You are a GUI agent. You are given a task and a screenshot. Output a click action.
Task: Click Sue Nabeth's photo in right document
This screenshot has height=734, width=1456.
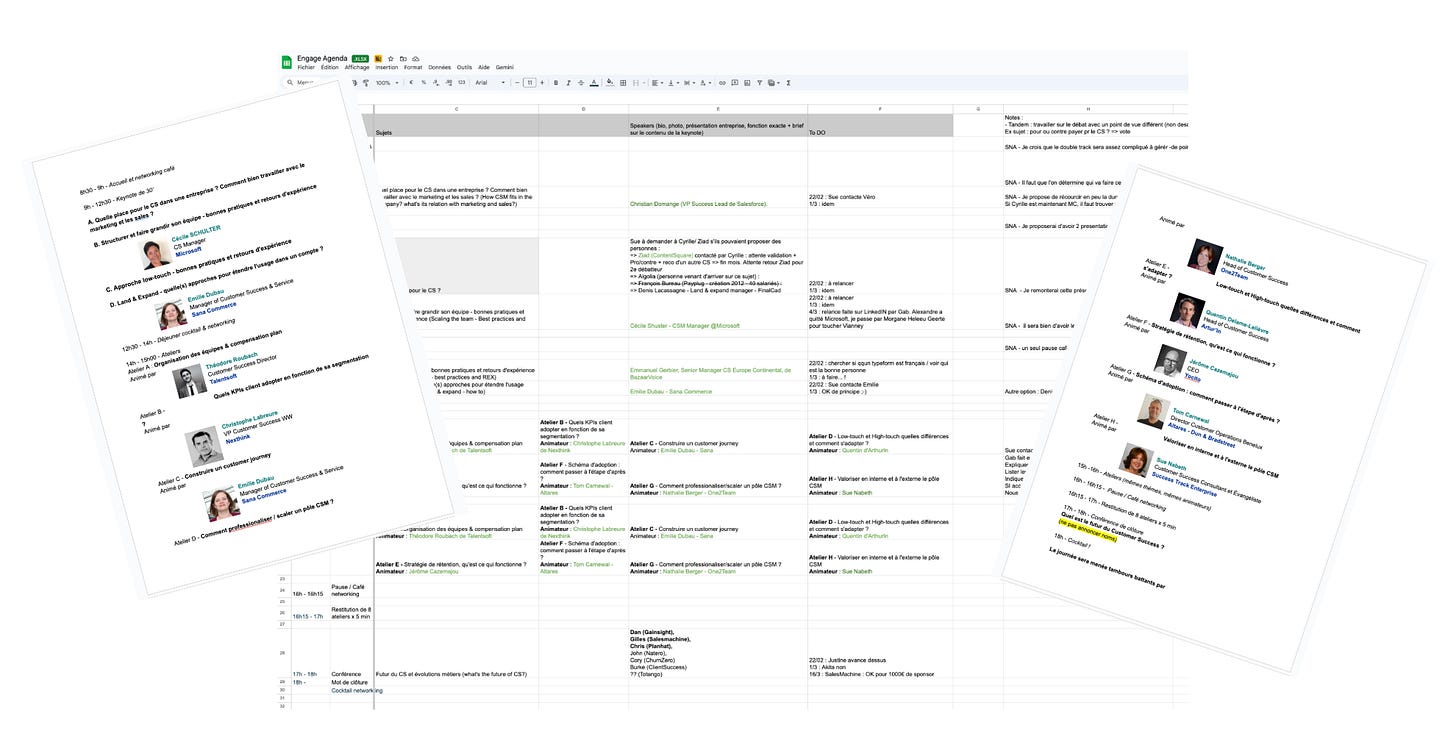(1135, 462)
